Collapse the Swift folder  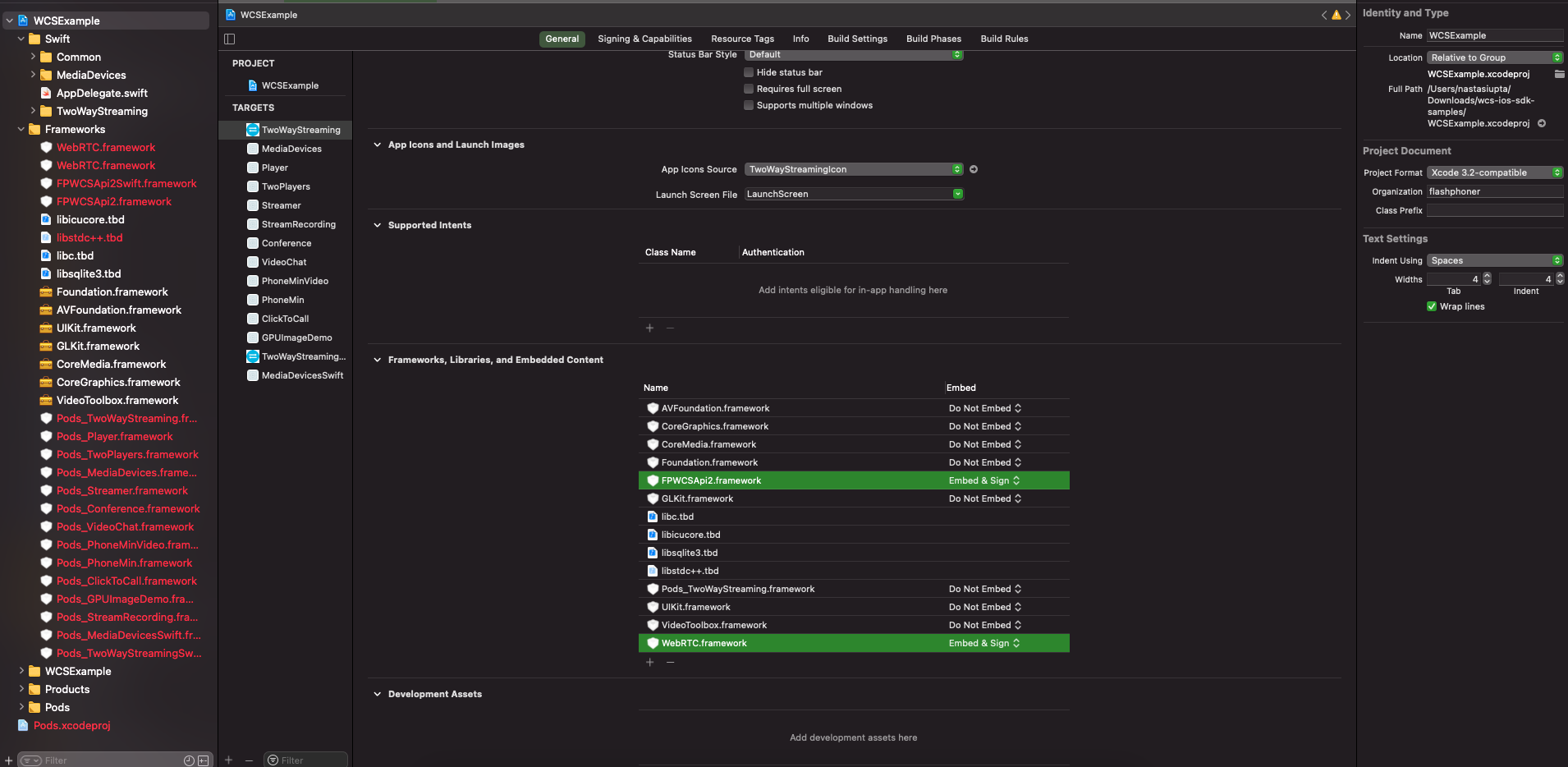tap(21, 39)
